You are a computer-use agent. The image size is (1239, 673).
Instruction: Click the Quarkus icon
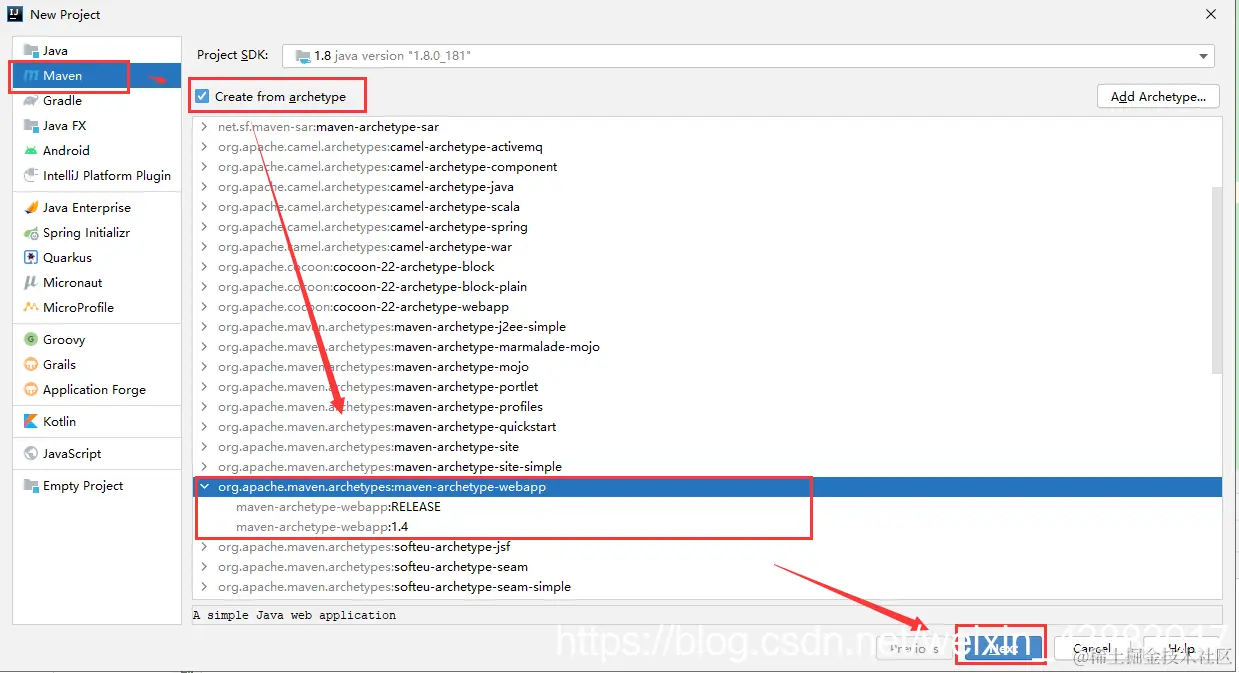31,258
